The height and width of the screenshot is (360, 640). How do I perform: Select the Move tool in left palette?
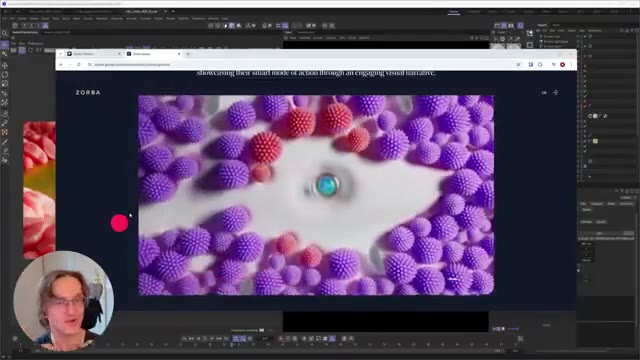5,65
